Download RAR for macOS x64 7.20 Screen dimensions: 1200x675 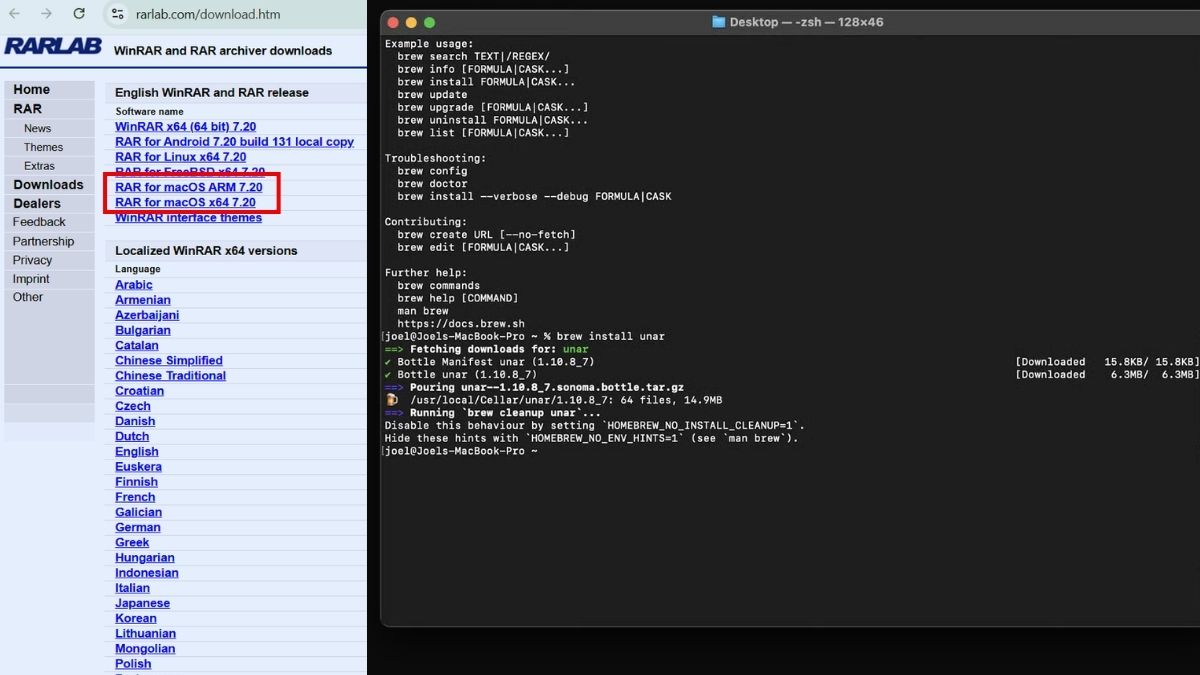coord(185,202)
